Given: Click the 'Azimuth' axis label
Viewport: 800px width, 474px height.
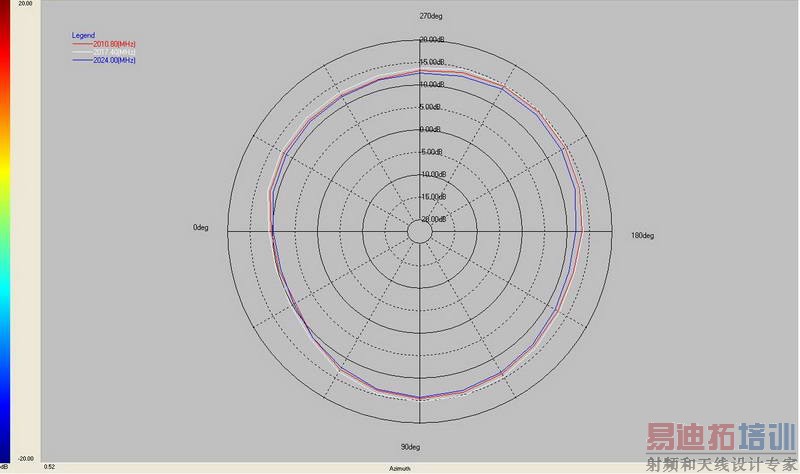Looking at the screenshot, I should [x=399, y=468].
